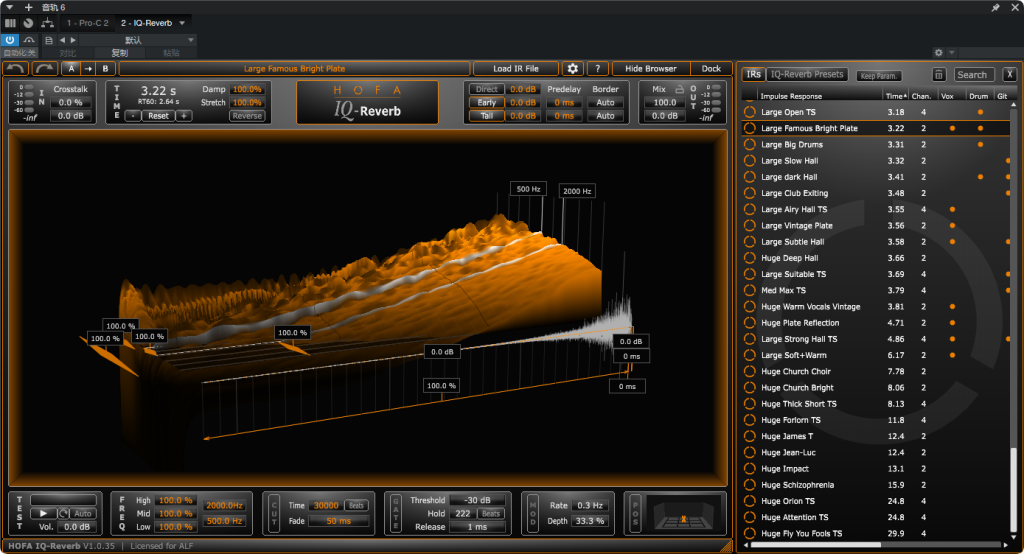Screen dimensions: 1024x554
Task: Expand track menu triangle top left
Action: pyautogui.click(x=9, y=7)
